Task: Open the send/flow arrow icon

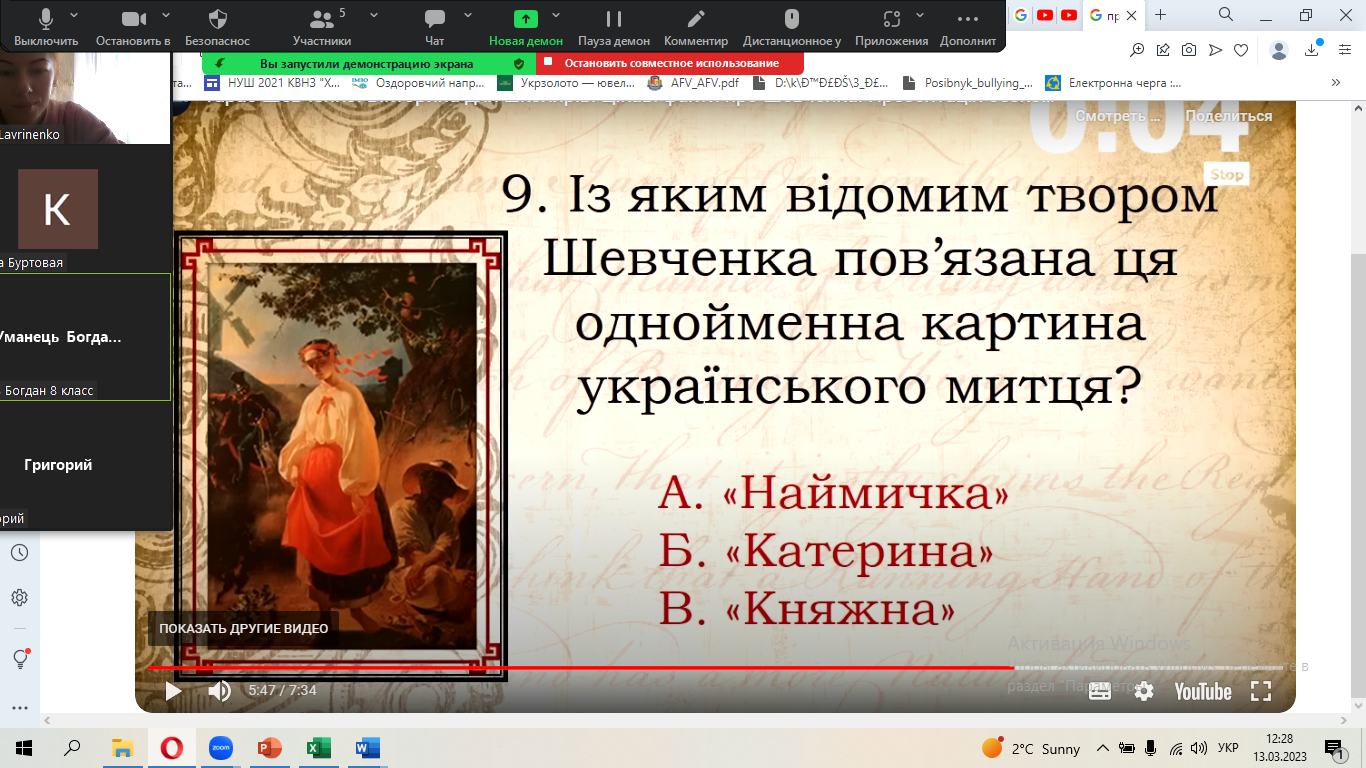Action: 1215,50
